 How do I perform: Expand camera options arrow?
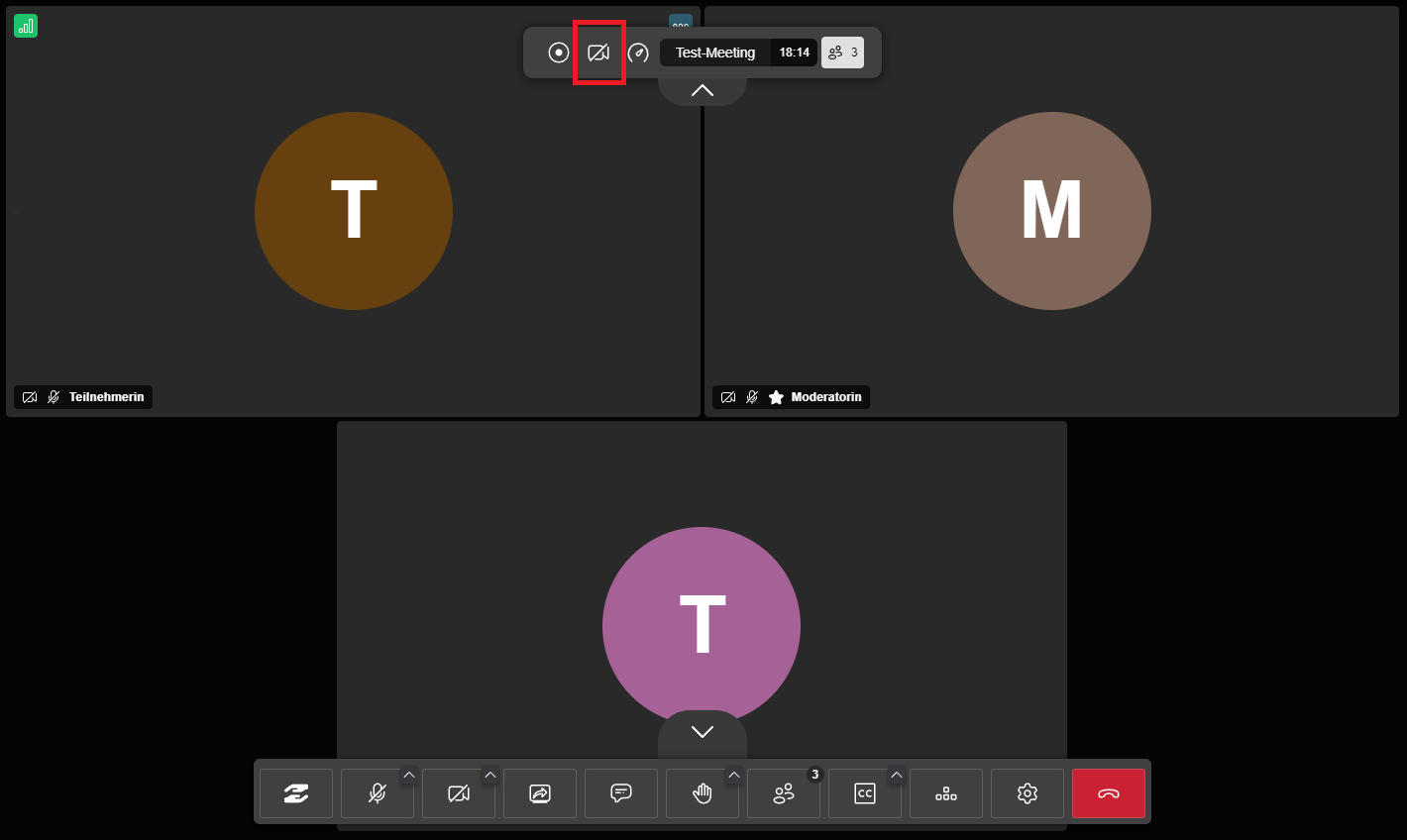click(x=490, y=775)
